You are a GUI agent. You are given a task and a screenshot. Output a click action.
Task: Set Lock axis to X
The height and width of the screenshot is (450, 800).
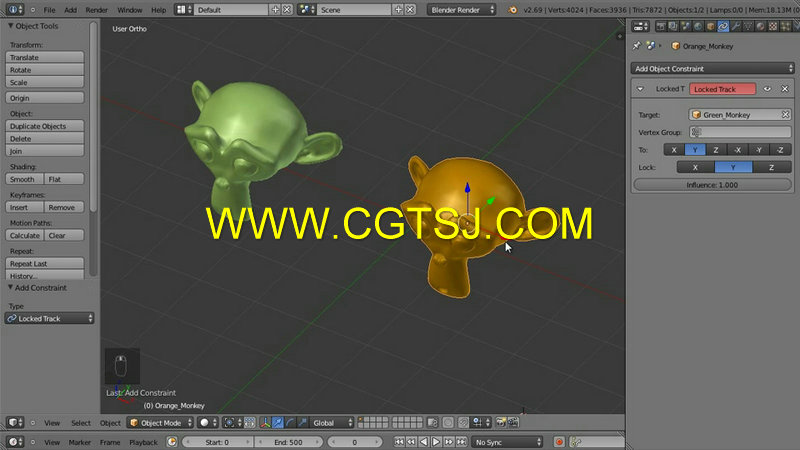coord(695,167)
